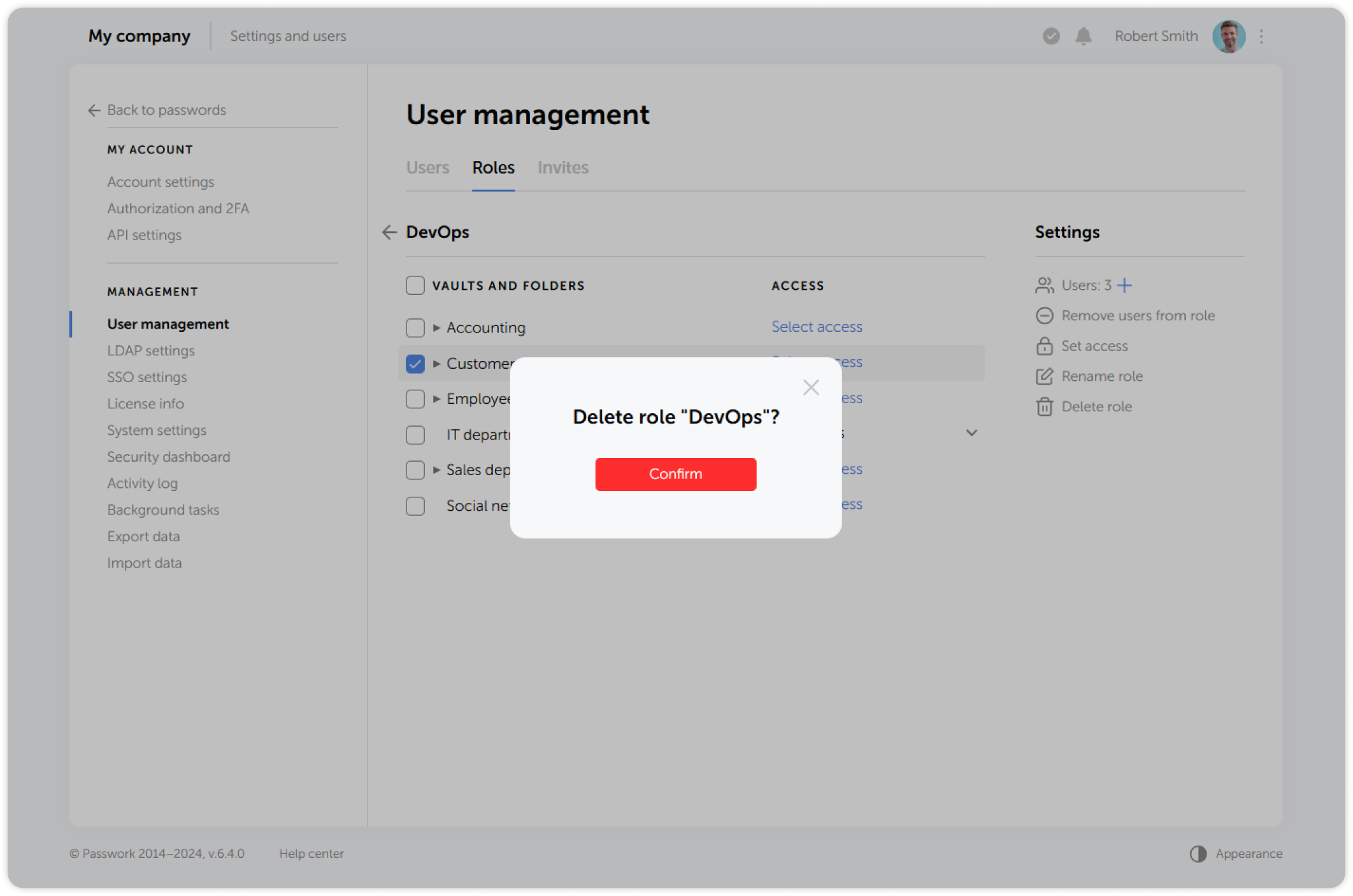
Task: Close the delete role dialog
Action: pos(811,387)
